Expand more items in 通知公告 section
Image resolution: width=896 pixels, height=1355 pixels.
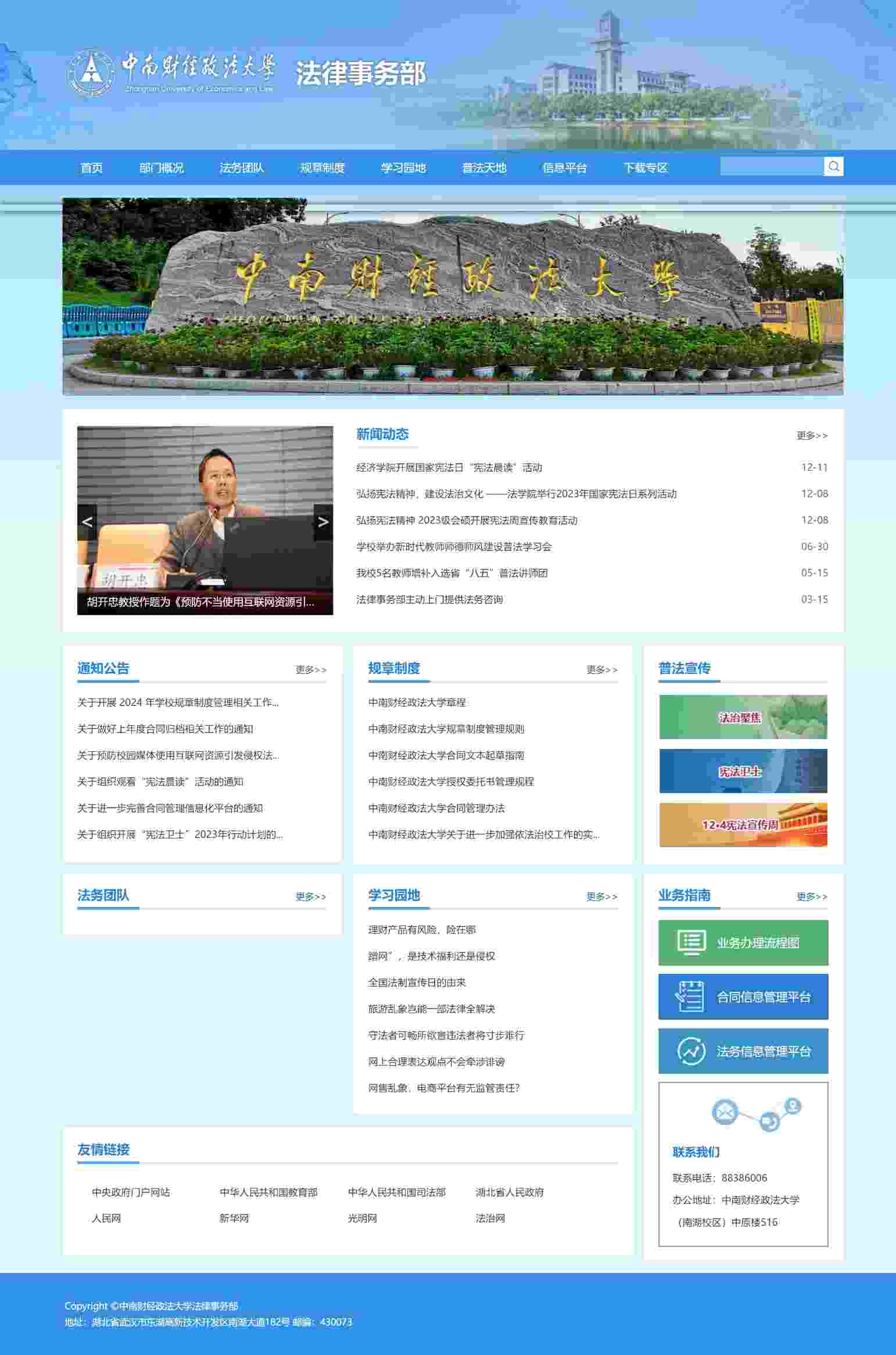click(x=311, y=669)
